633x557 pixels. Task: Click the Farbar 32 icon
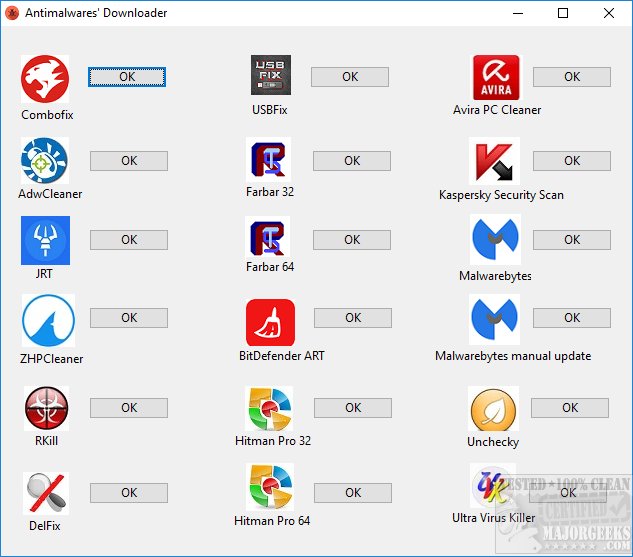tap(268, 159)
